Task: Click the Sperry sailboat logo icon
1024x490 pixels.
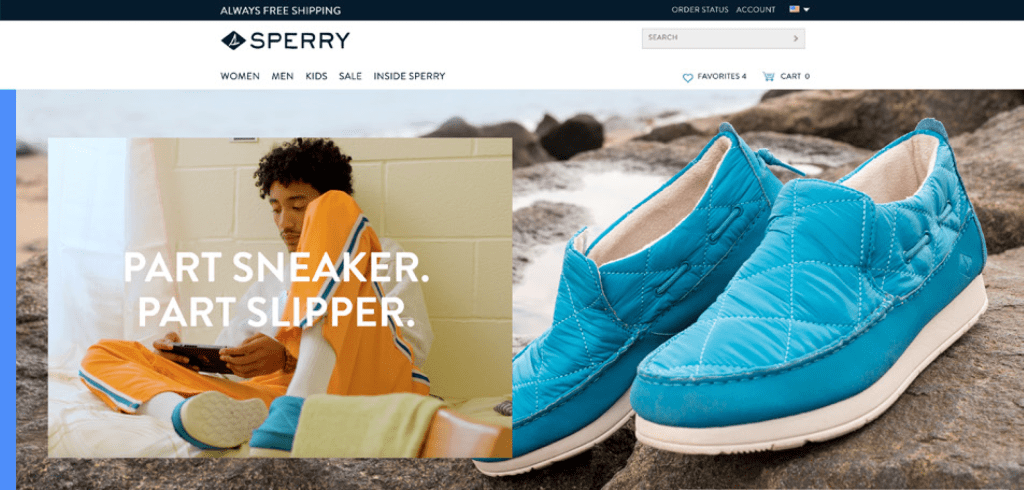Action: pyautogui.click(x=233, y=41)
